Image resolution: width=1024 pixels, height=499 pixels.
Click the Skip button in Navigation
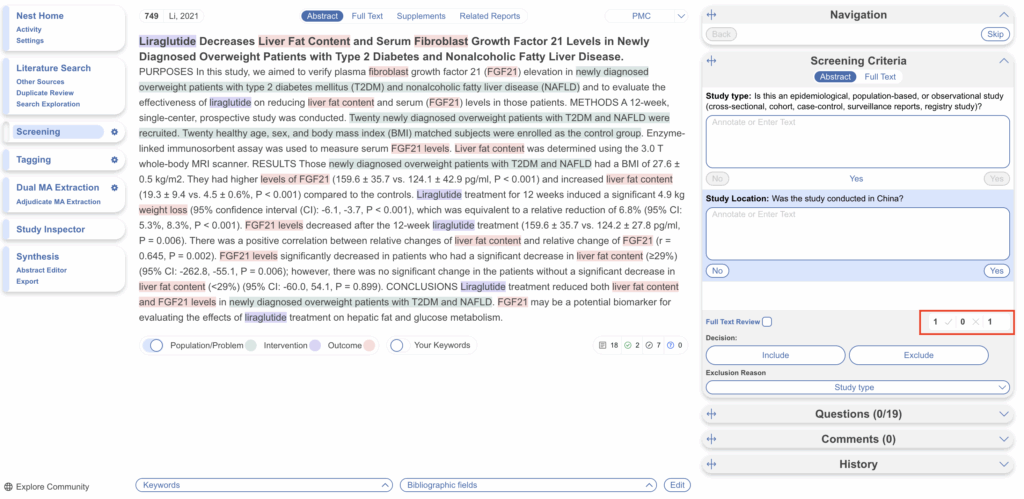pos(993,34)
